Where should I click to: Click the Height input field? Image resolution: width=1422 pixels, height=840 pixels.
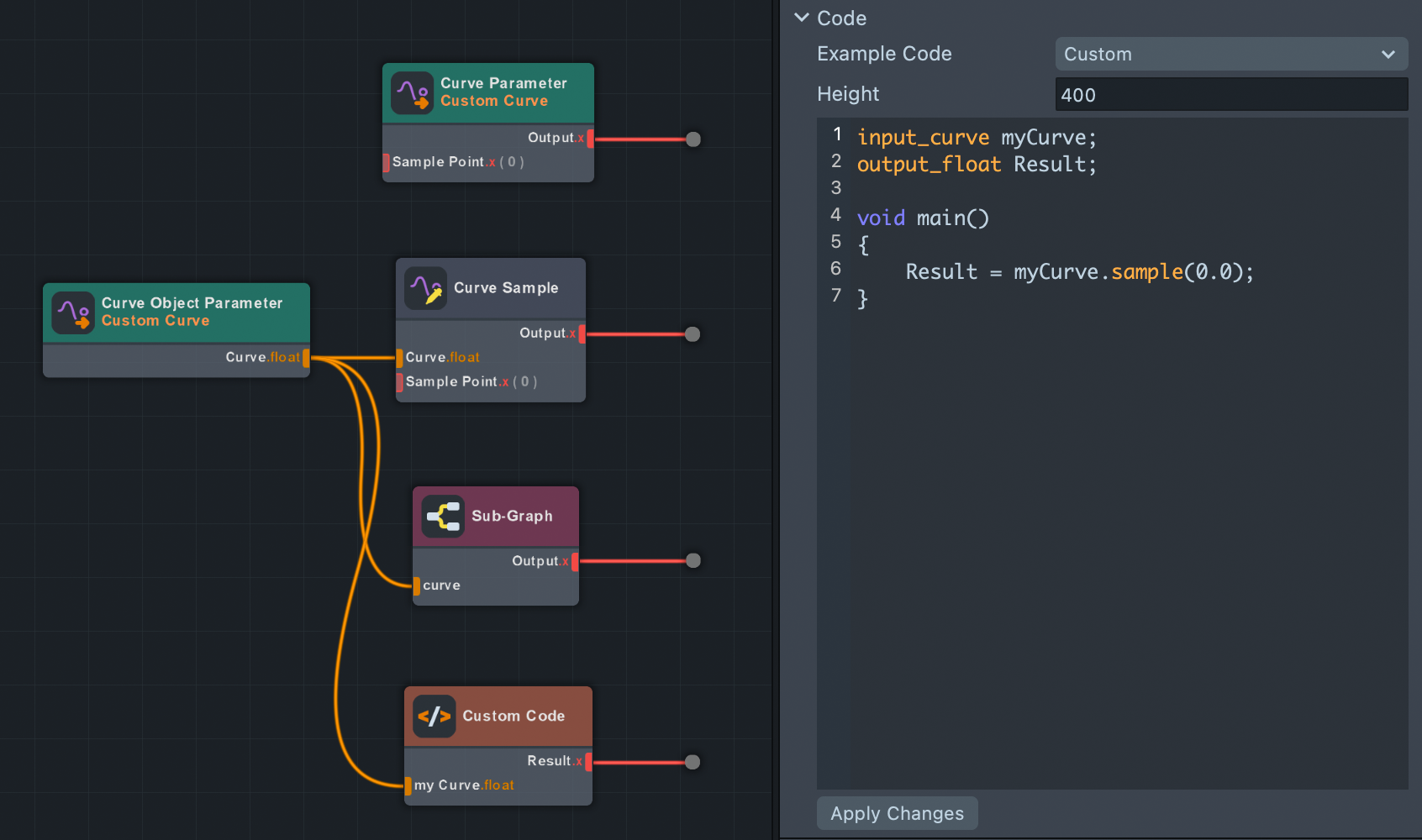(1230, 95)
